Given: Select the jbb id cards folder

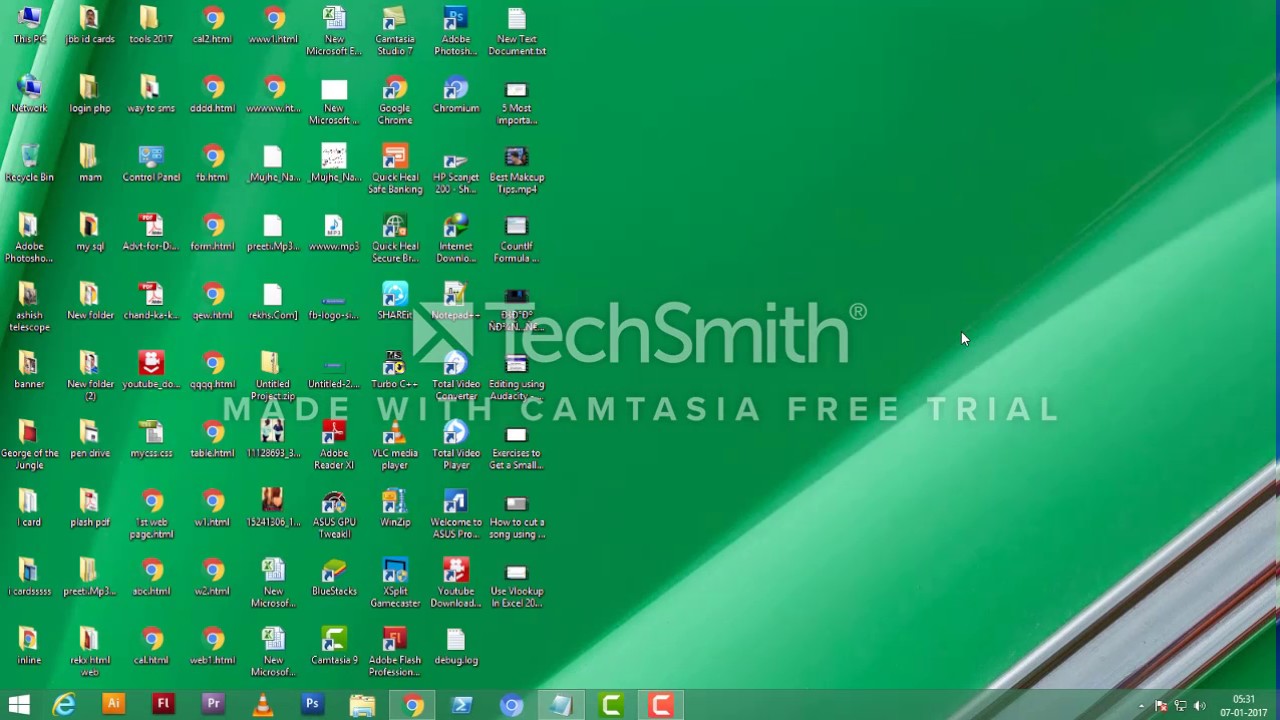Looking at the screenshot, I should [90, 26].
